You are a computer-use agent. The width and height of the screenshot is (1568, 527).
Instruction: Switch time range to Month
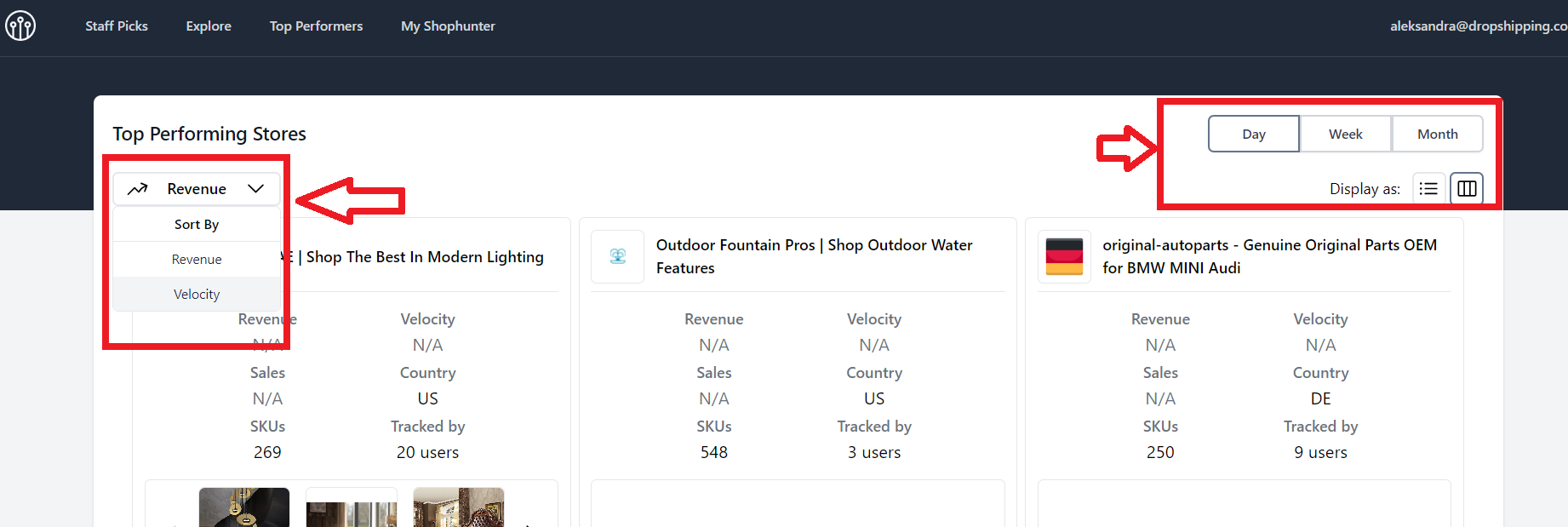1438,134
